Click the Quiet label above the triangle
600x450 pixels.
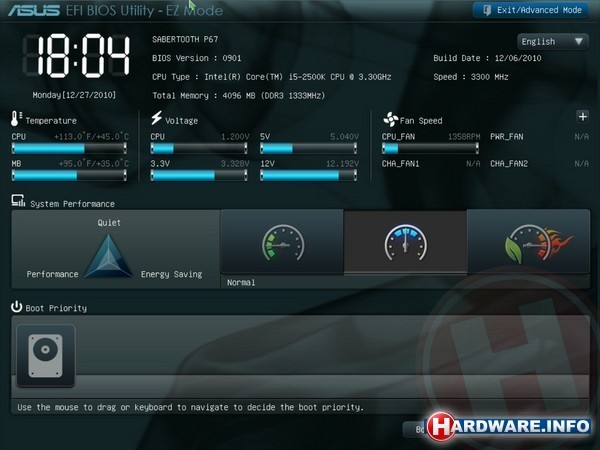[109, 223]
